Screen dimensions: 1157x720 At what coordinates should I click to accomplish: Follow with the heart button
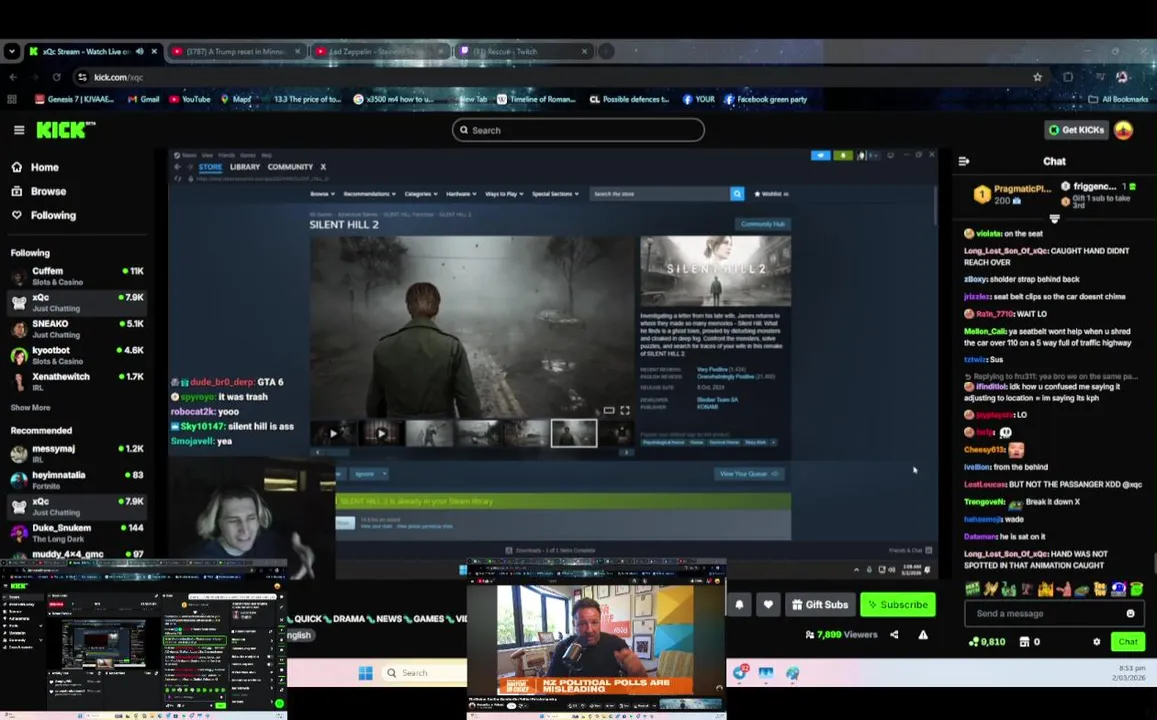tap(768, 604)
